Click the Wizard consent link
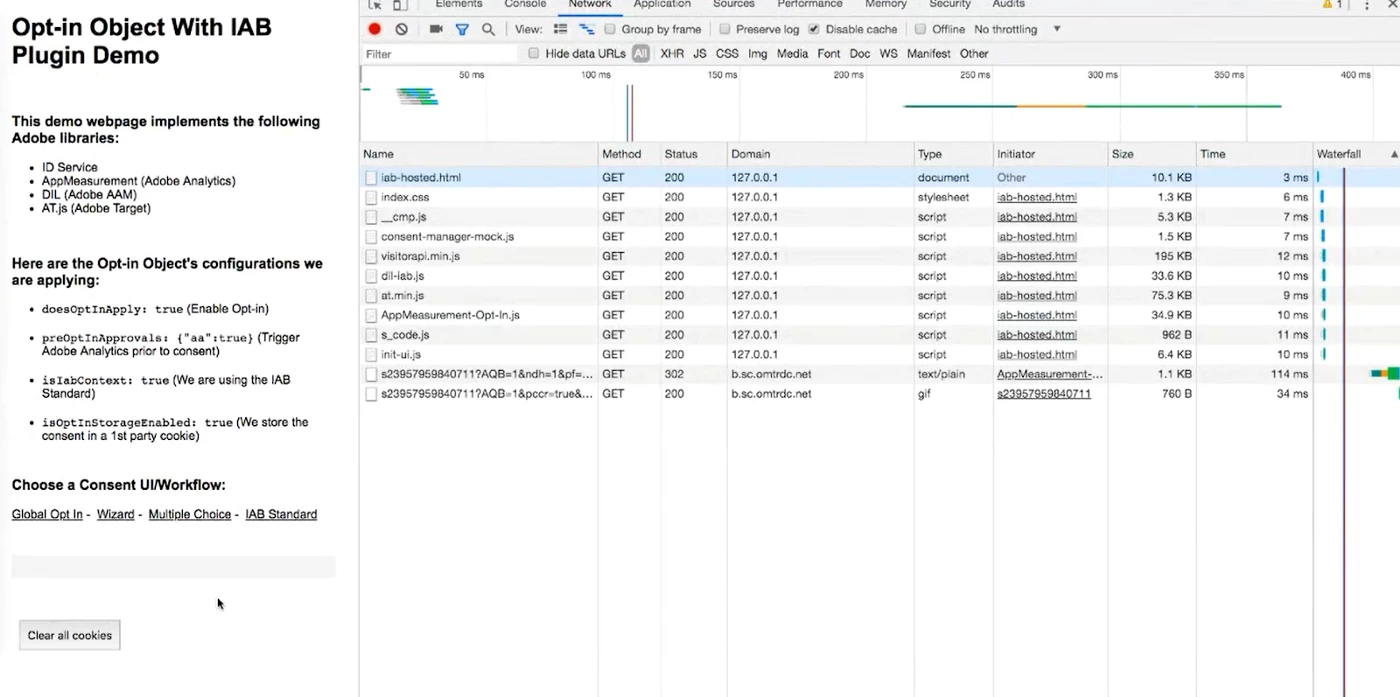The height and width of the screenshot is (697, 1400). click(115, 515)
